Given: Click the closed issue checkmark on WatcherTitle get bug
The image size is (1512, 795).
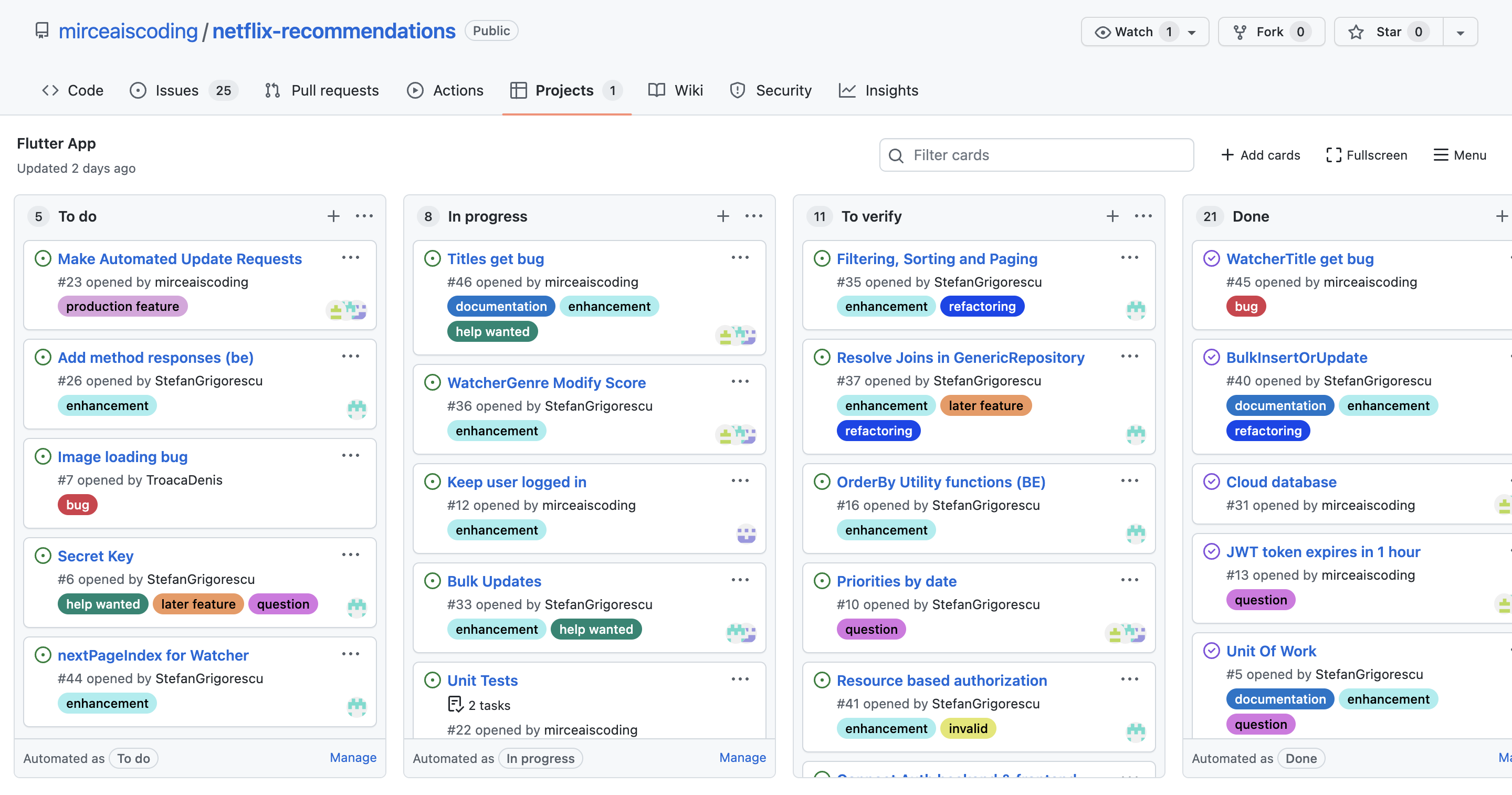Looking at the screenshot, I should pyautogui.click(x=1213, y=258).
